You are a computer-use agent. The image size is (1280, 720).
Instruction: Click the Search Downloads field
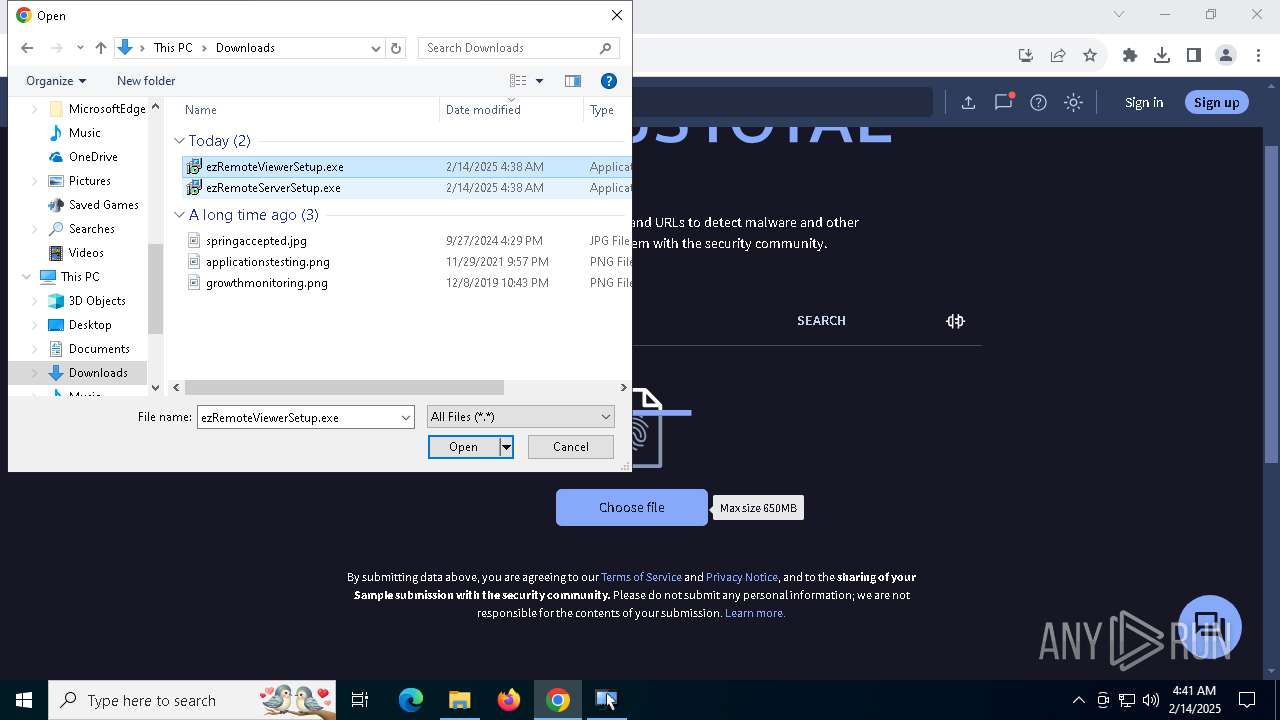tap(518, 48)
